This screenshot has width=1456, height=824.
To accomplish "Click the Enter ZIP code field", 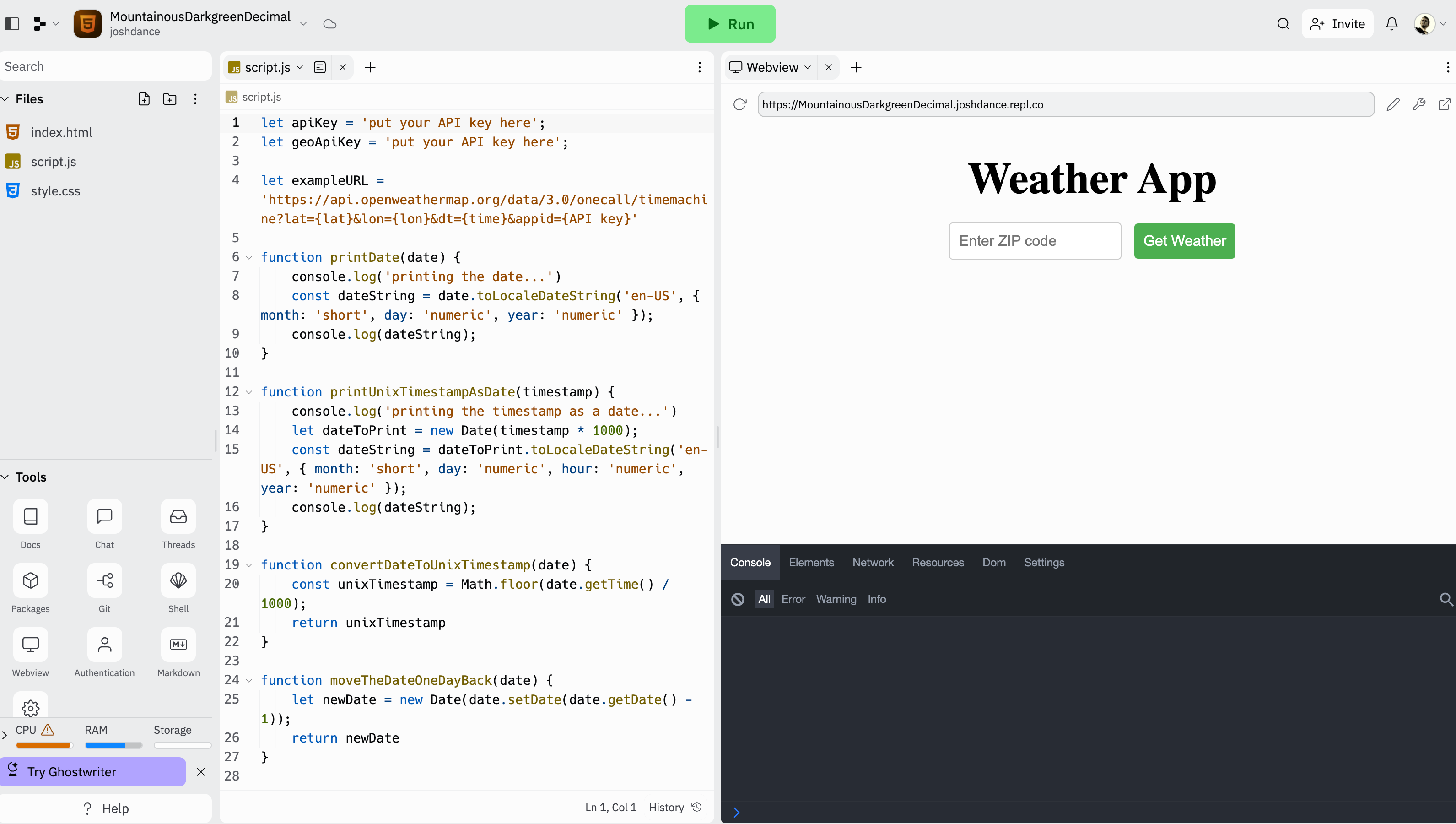I will tap(1035, 241).
